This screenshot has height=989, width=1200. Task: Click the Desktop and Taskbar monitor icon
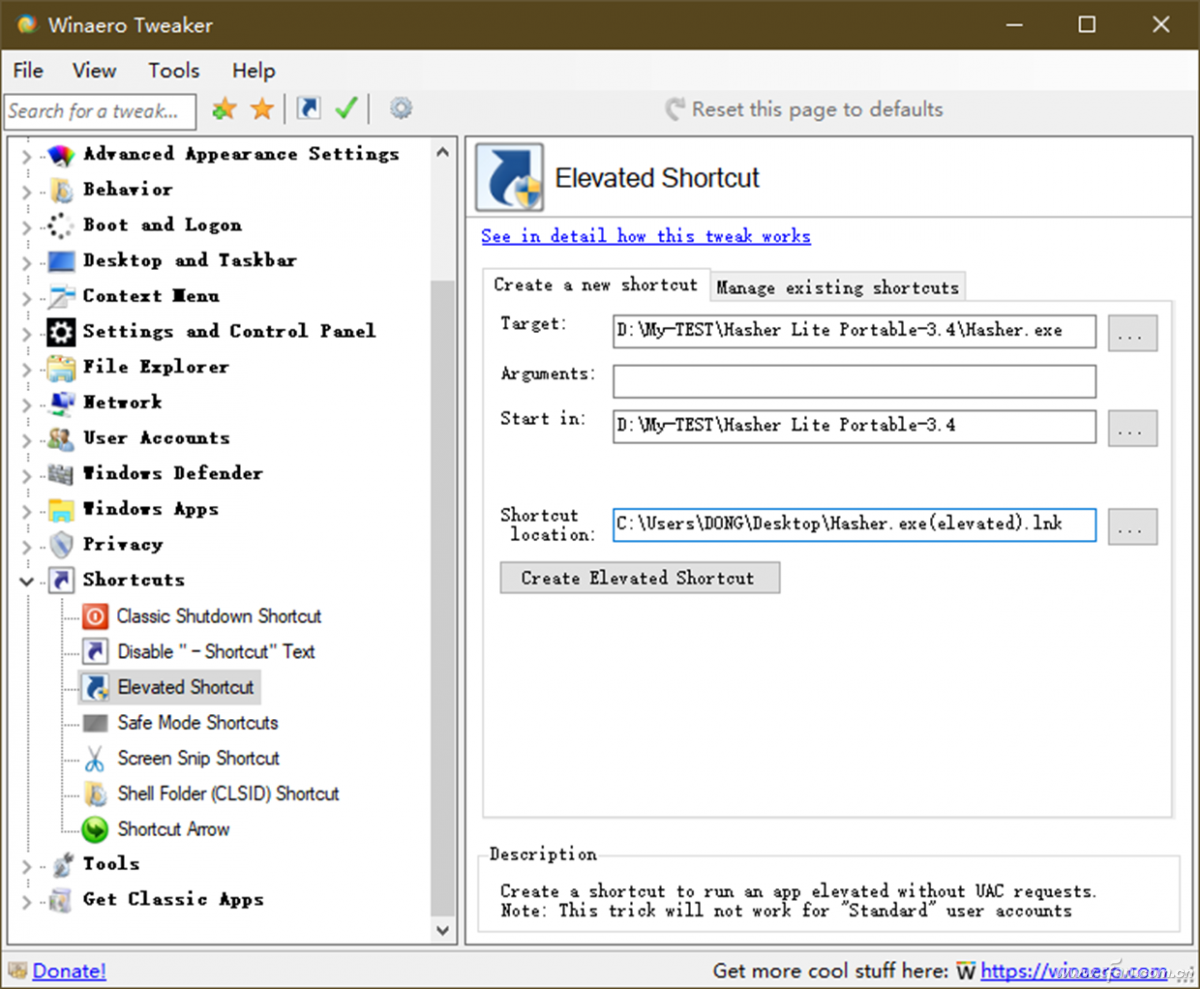[61, 261]
